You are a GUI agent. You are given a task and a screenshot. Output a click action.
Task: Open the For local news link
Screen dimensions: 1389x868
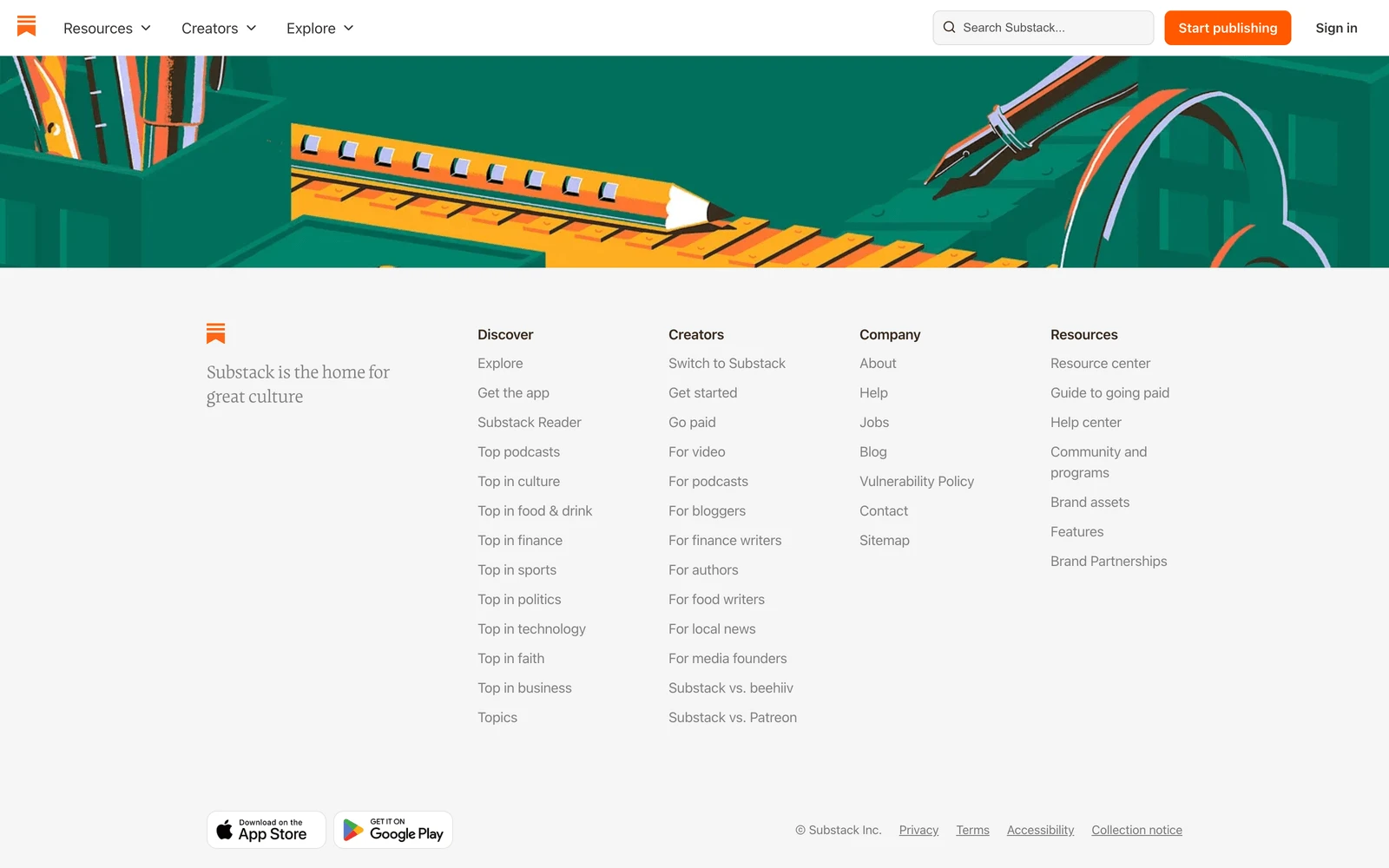(x=712, y=629)
